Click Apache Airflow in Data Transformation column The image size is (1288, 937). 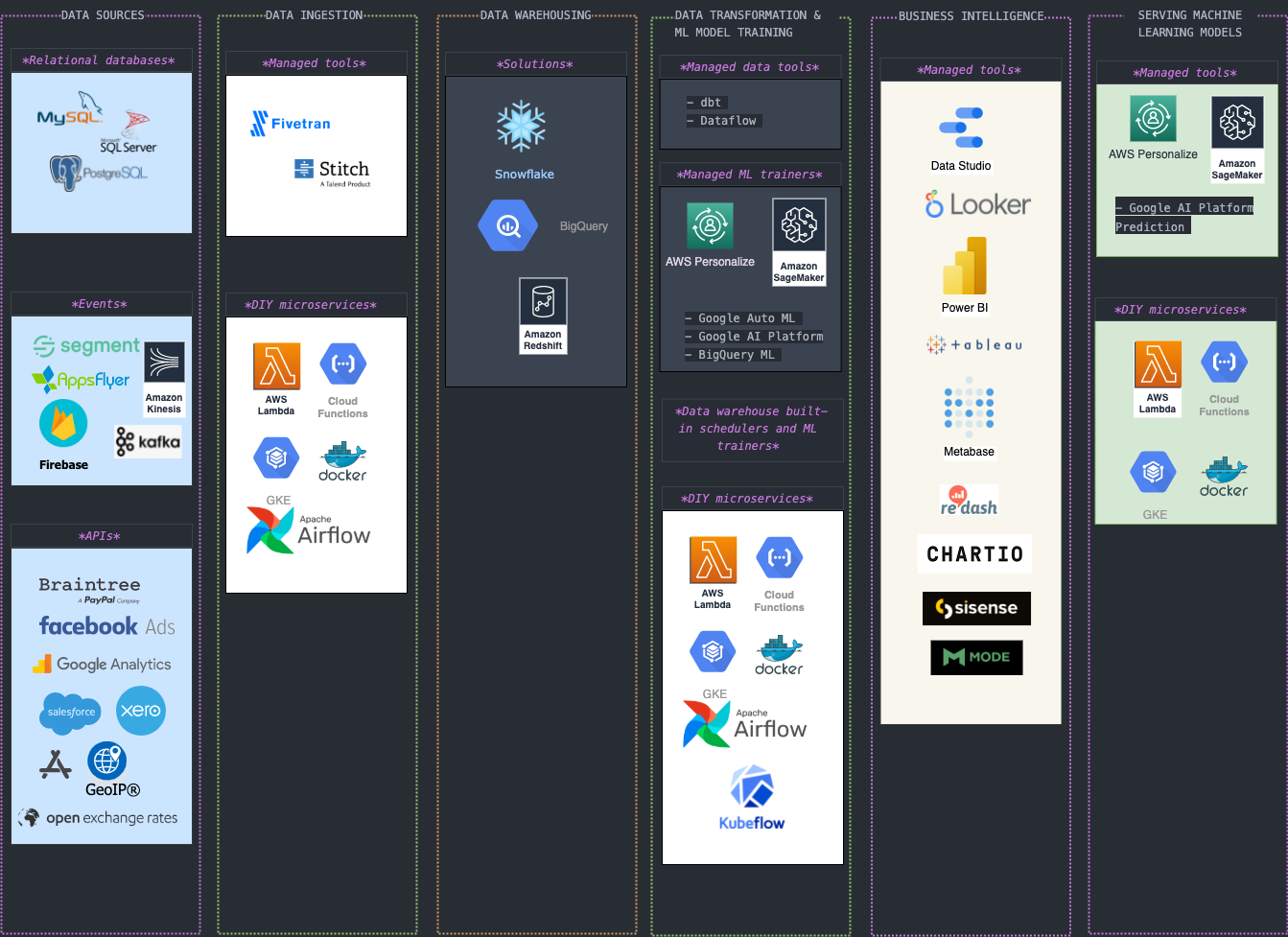click(744, 724)
